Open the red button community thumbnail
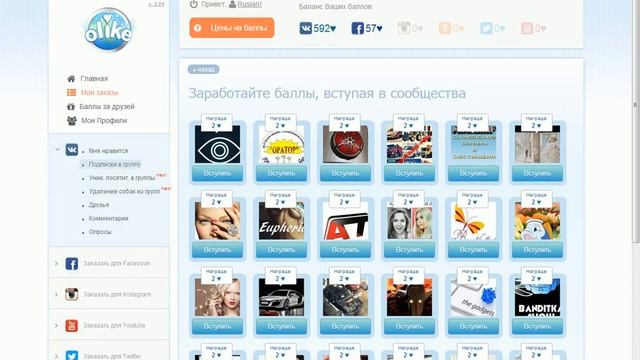Viewport: 640px width, 360px height. pos(345,144)
